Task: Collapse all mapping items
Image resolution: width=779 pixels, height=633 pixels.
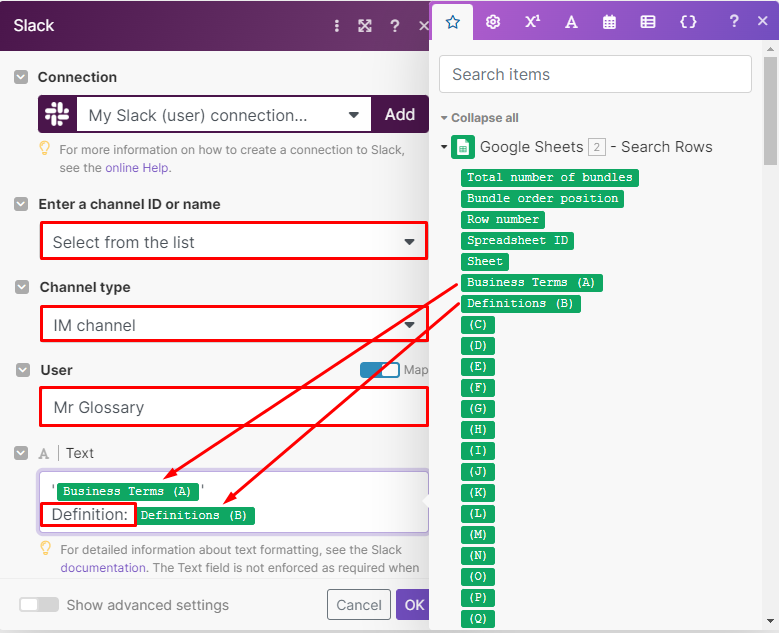Action: (x=479, y=118)
